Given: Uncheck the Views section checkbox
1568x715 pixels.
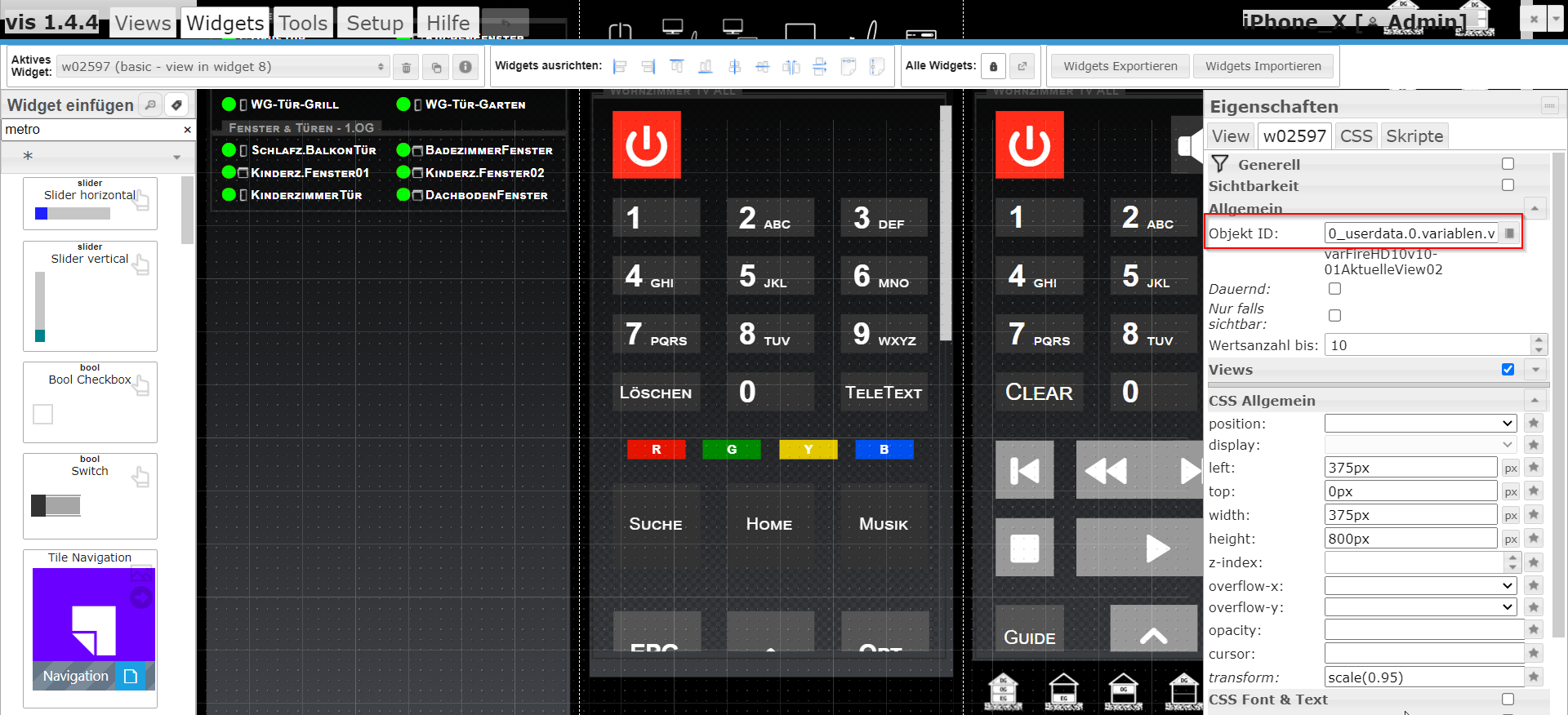Looking at the screenshot, I should 1508,370.
